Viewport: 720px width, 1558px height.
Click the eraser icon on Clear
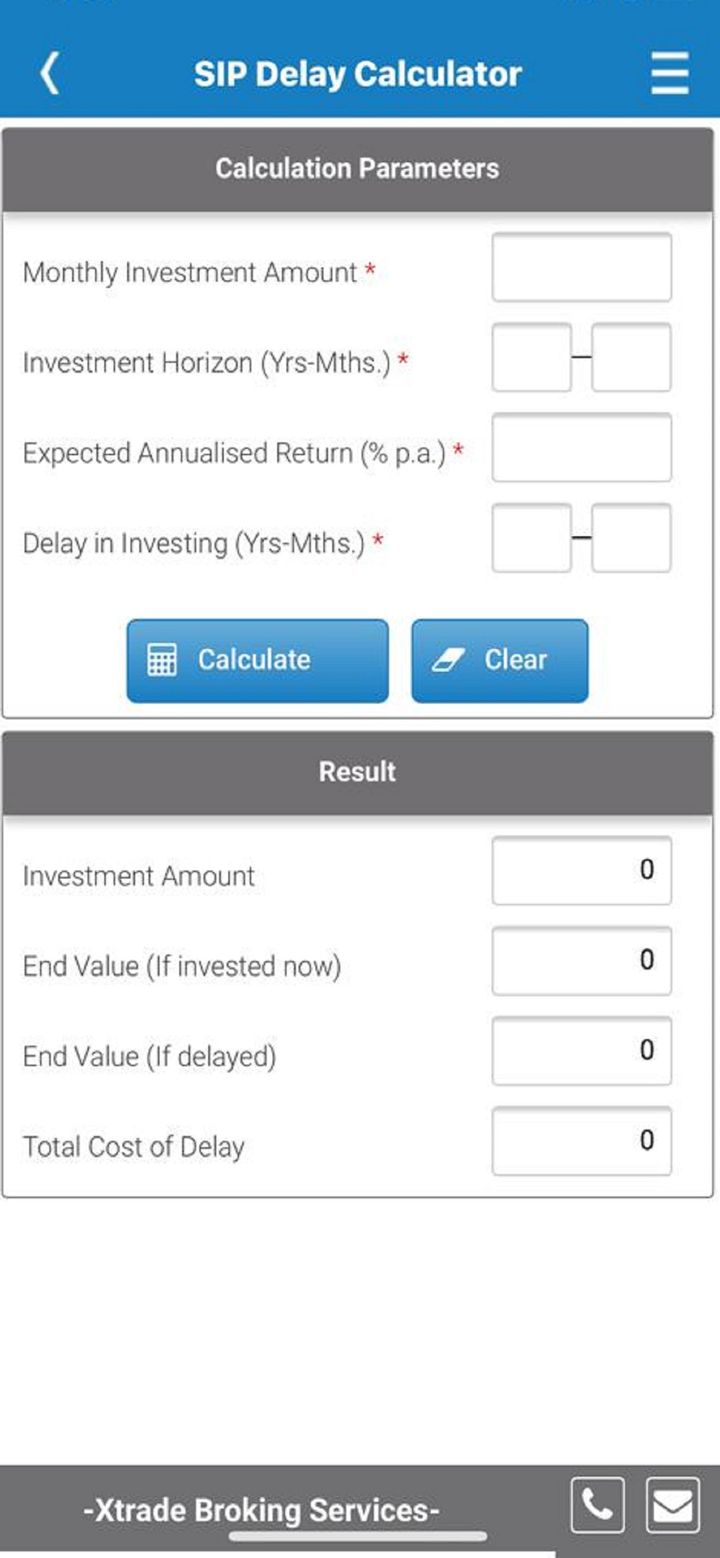(449, 660)
